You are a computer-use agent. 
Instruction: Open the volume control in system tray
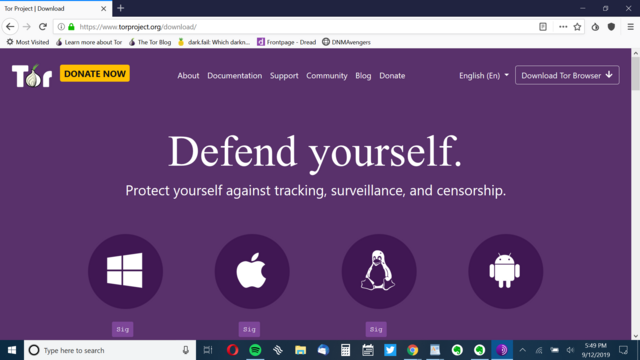[570, 350]
